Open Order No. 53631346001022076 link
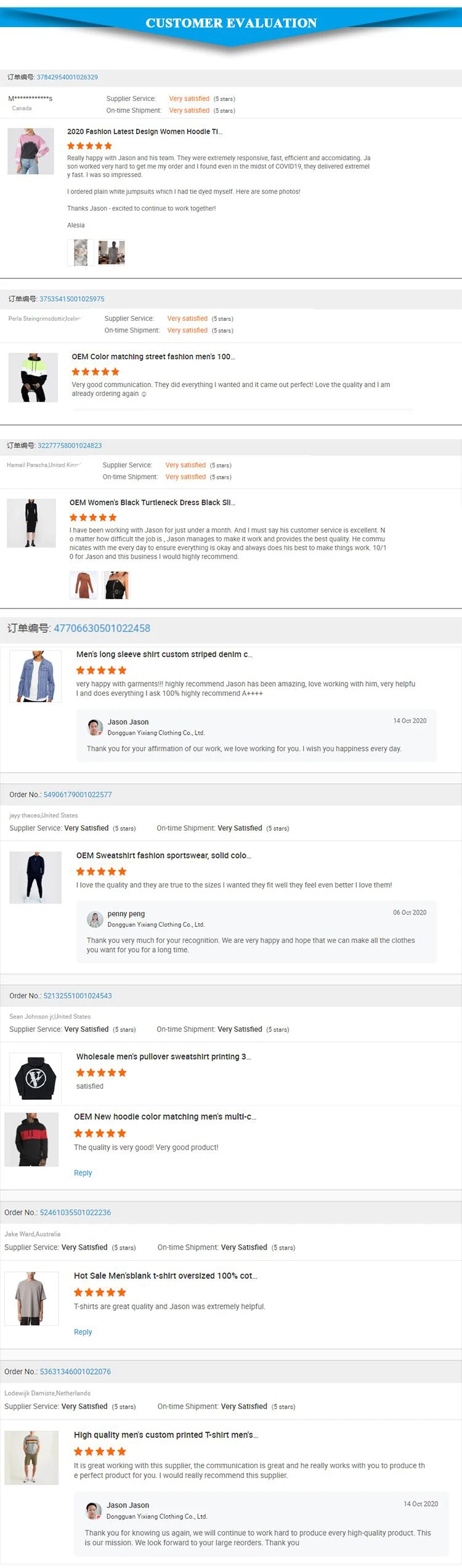Screen dimensions: 462x1568 point(75,1372)
